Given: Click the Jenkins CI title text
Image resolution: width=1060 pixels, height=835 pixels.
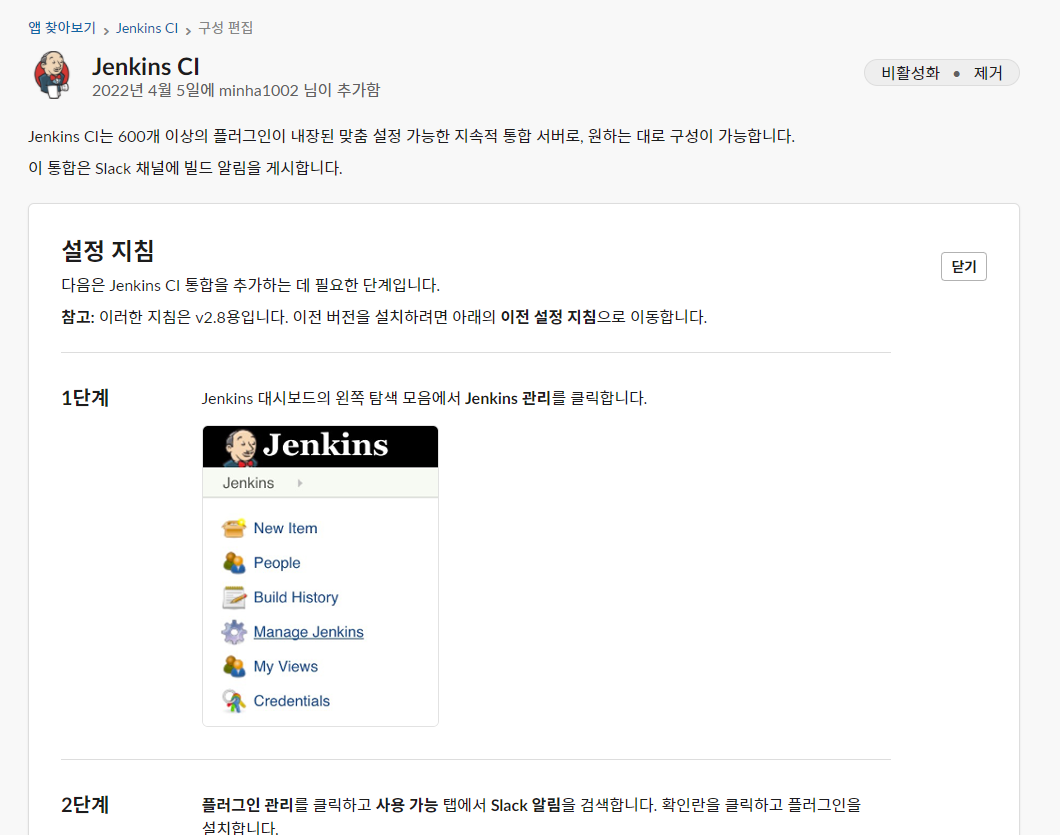Looking at the screenshot, I should [x=146, y=66].
